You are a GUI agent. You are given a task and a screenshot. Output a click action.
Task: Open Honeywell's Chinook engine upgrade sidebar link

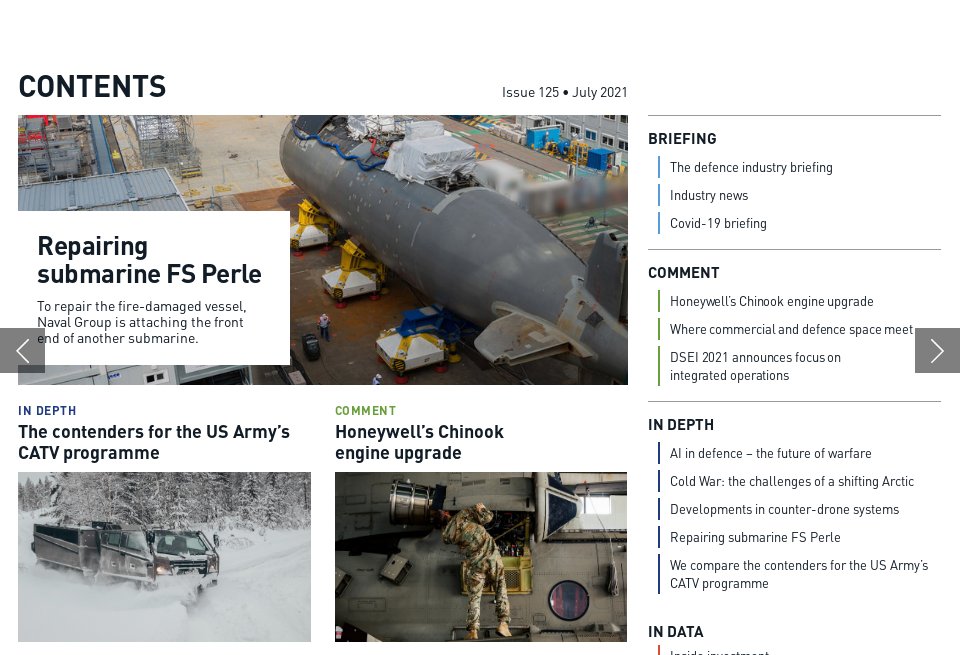pyautogui.click(x=771, y=301)
